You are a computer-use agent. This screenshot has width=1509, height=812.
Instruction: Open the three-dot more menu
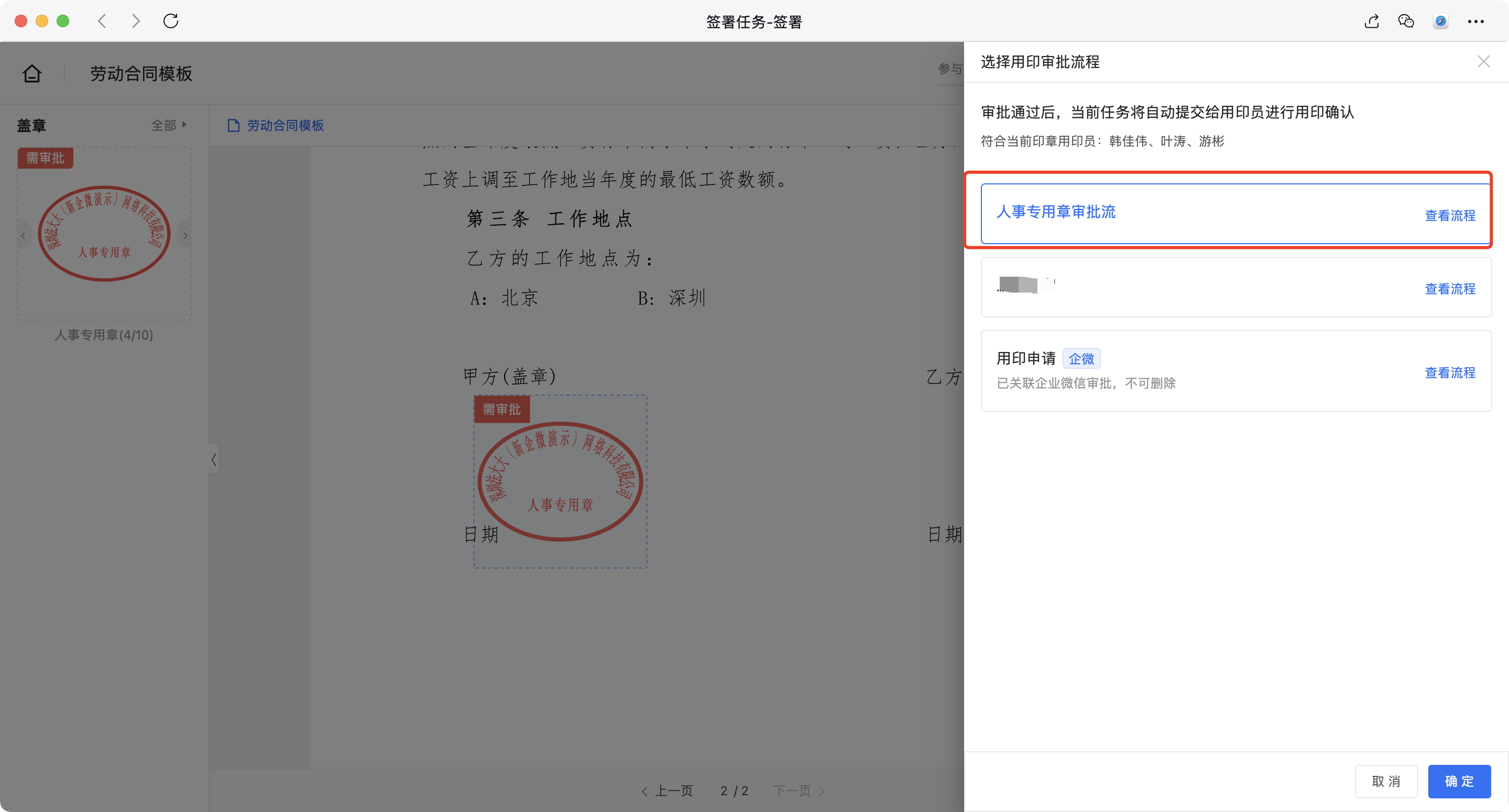(x=1475, y=21)
